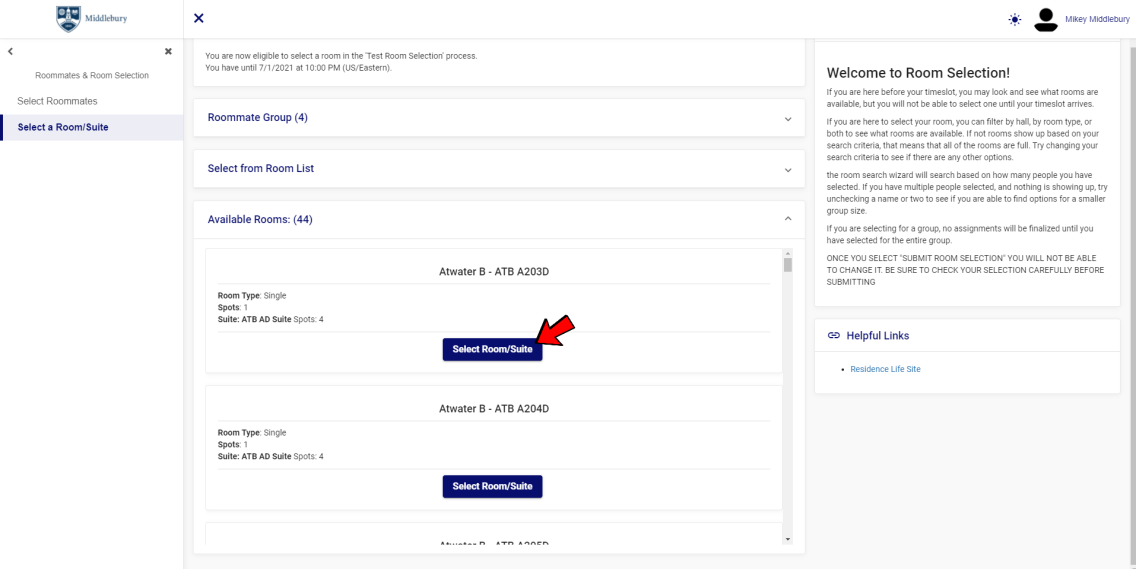The width and height of the screenshot is (1136, 569).
Task: Click Available Rooms: (44) title
Action: (x=260, y=219)
